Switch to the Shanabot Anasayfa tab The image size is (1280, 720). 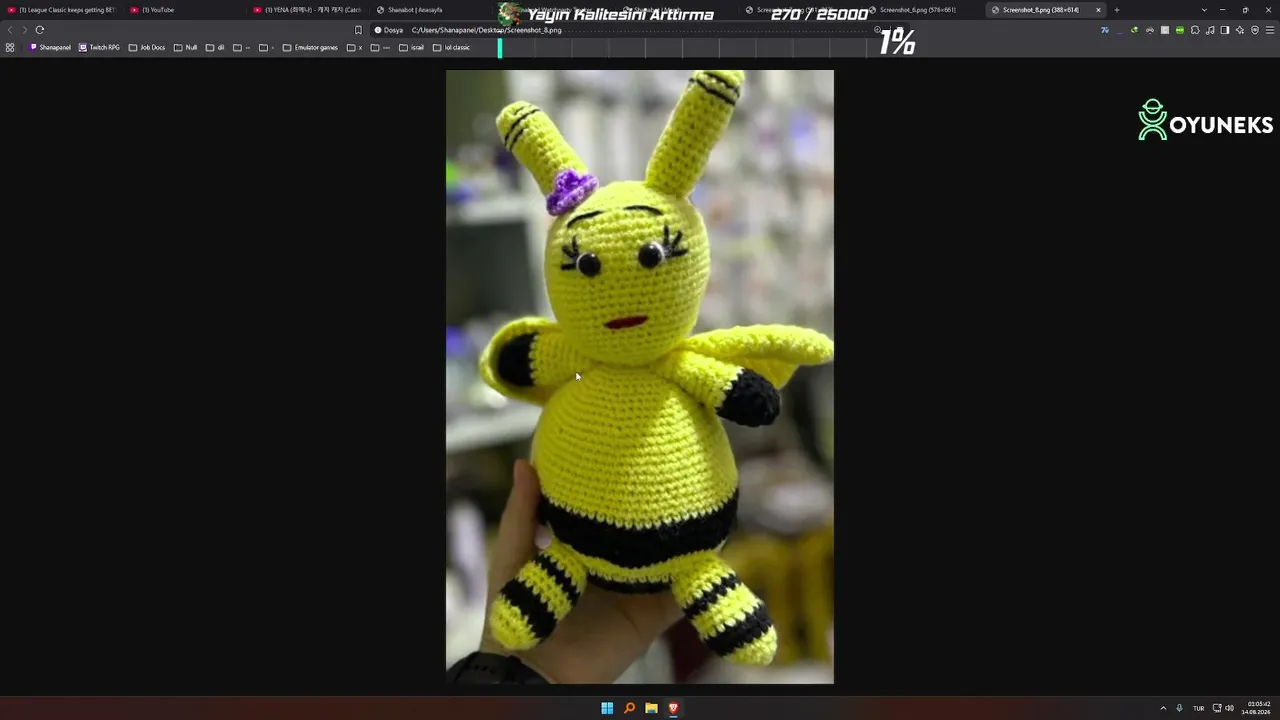point(431,10)
